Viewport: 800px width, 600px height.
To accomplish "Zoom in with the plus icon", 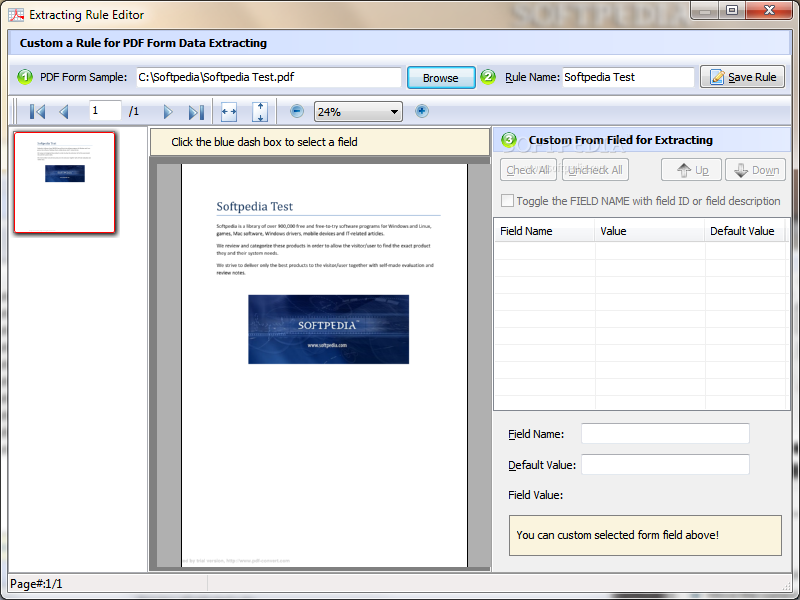I will point(421,111).
